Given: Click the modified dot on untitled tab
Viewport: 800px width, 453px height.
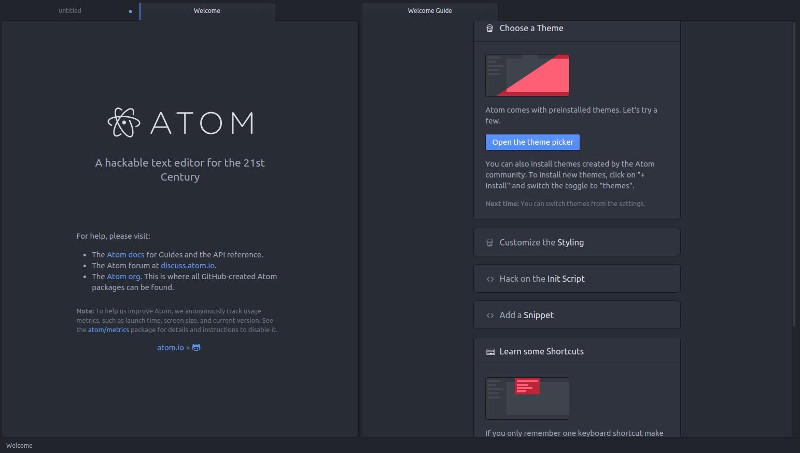Looking at the screenshot, I should pos(131,11).
